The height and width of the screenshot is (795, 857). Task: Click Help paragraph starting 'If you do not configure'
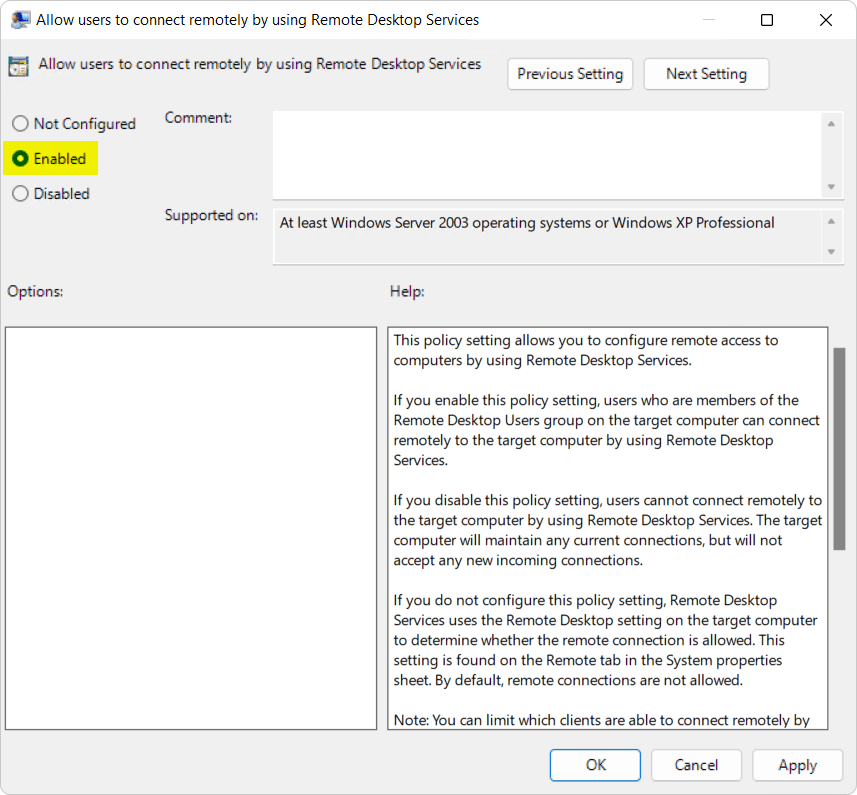tap(605, 640)
